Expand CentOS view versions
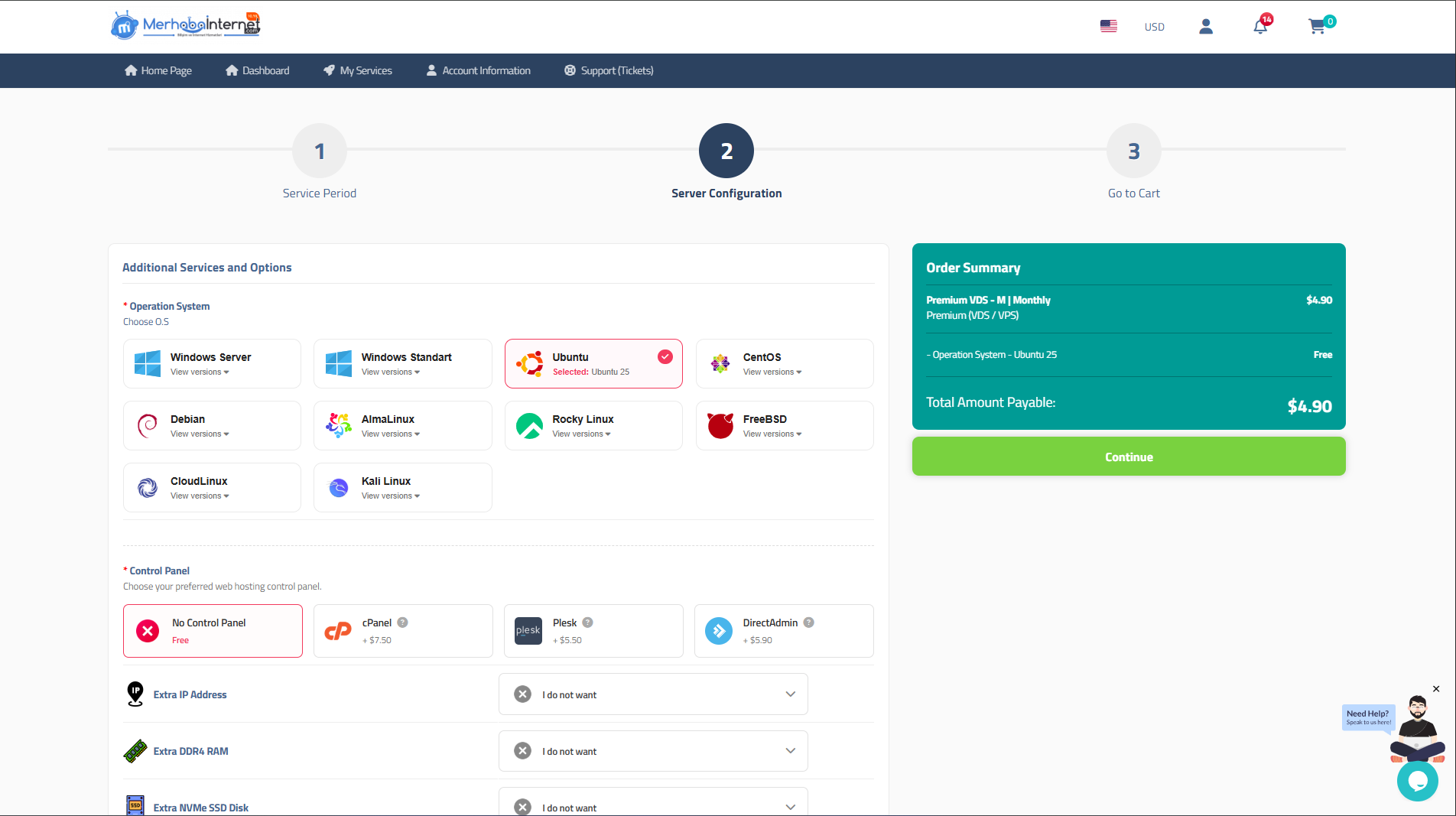The image size is (1456, 816). point(772,372)
